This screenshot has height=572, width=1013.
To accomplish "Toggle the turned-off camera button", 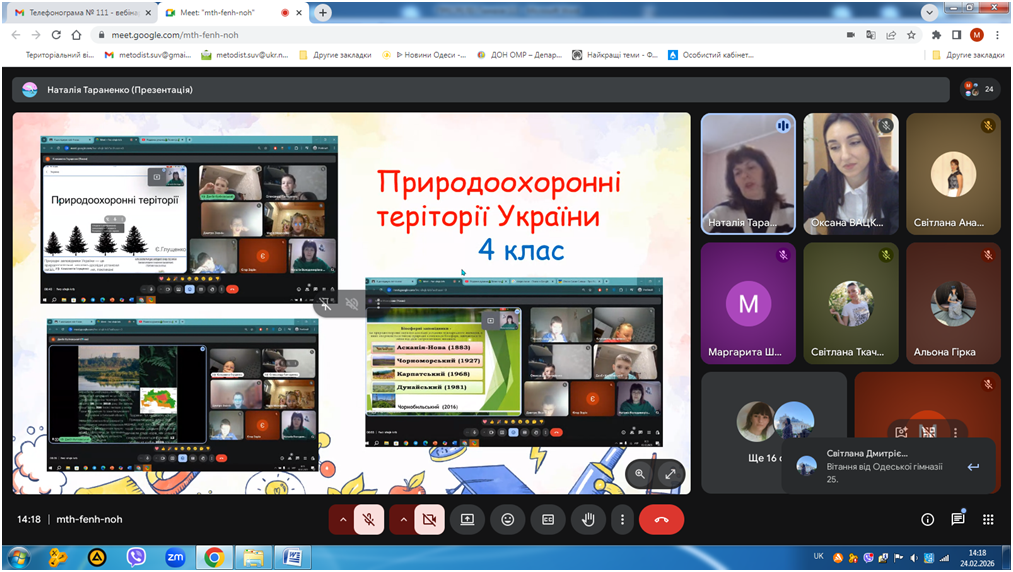I will point(429,520).
